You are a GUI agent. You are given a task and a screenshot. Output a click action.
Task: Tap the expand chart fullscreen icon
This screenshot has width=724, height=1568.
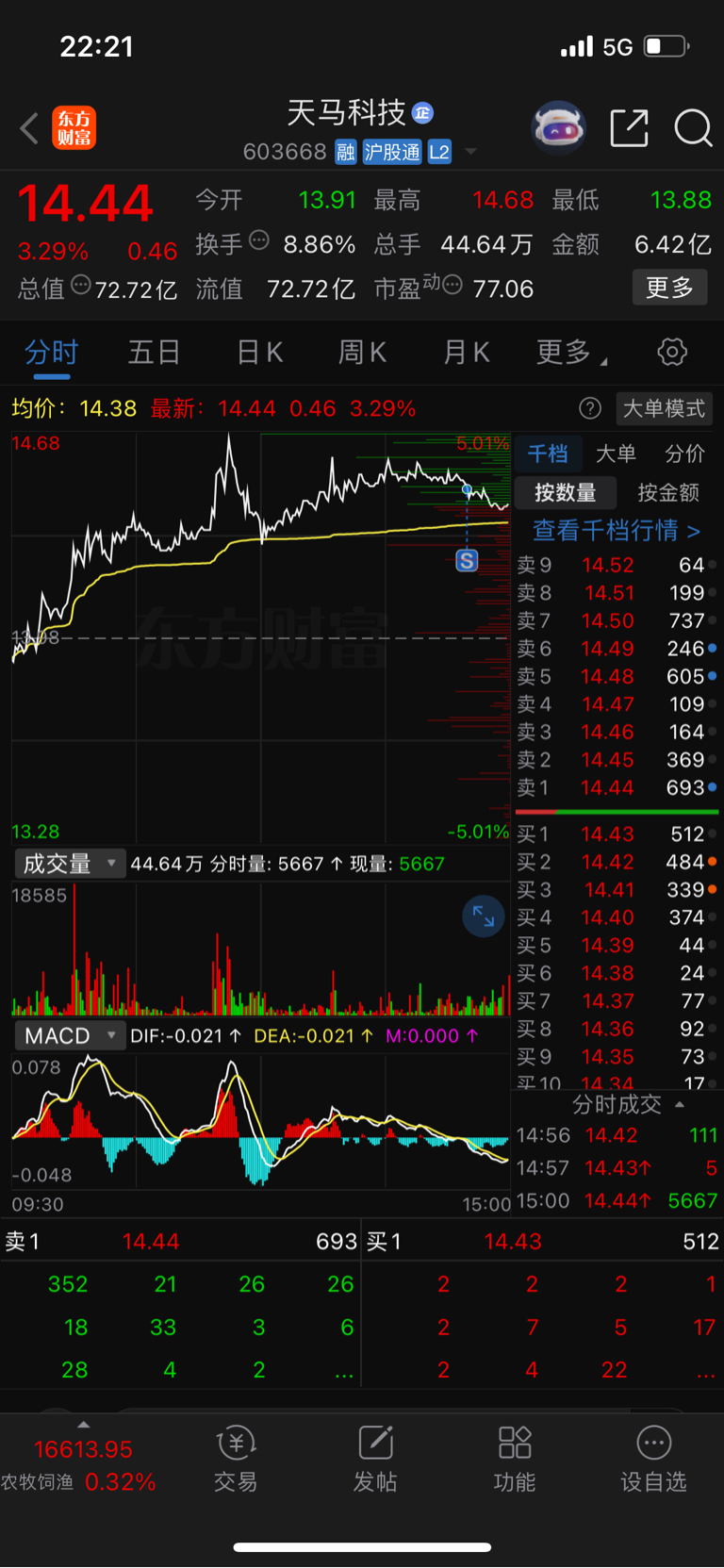click(x=484, y=916)
